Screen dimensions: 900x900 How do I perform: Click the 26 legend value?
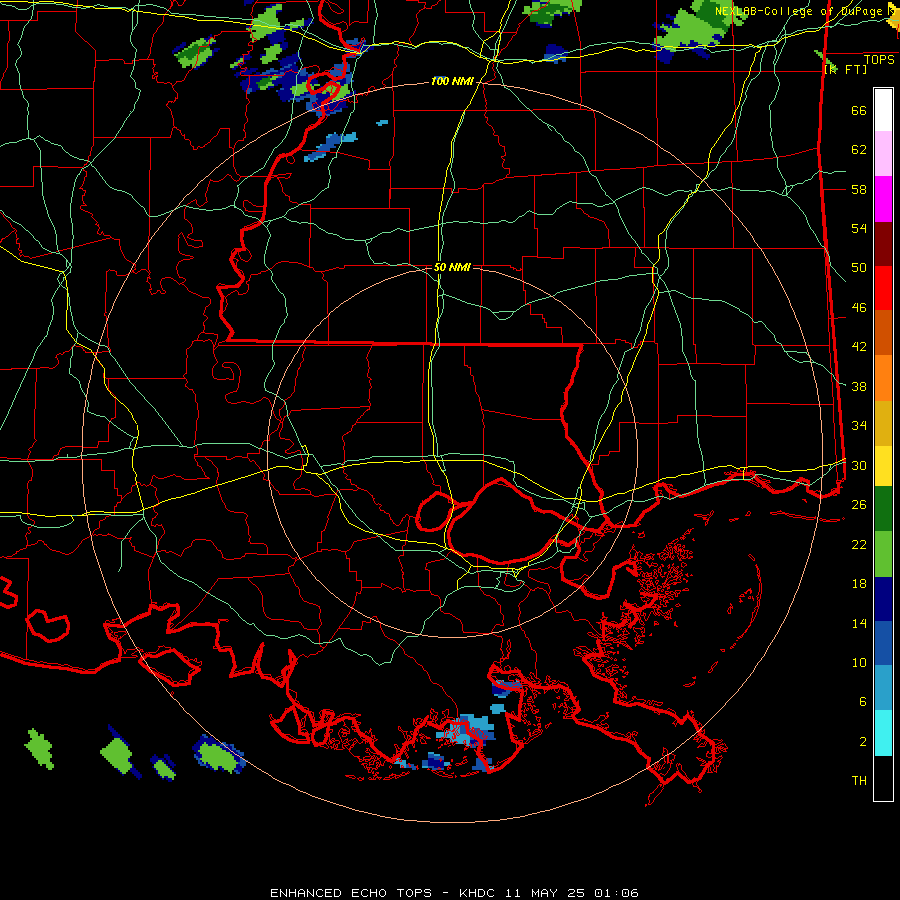(x=859, y=505)
